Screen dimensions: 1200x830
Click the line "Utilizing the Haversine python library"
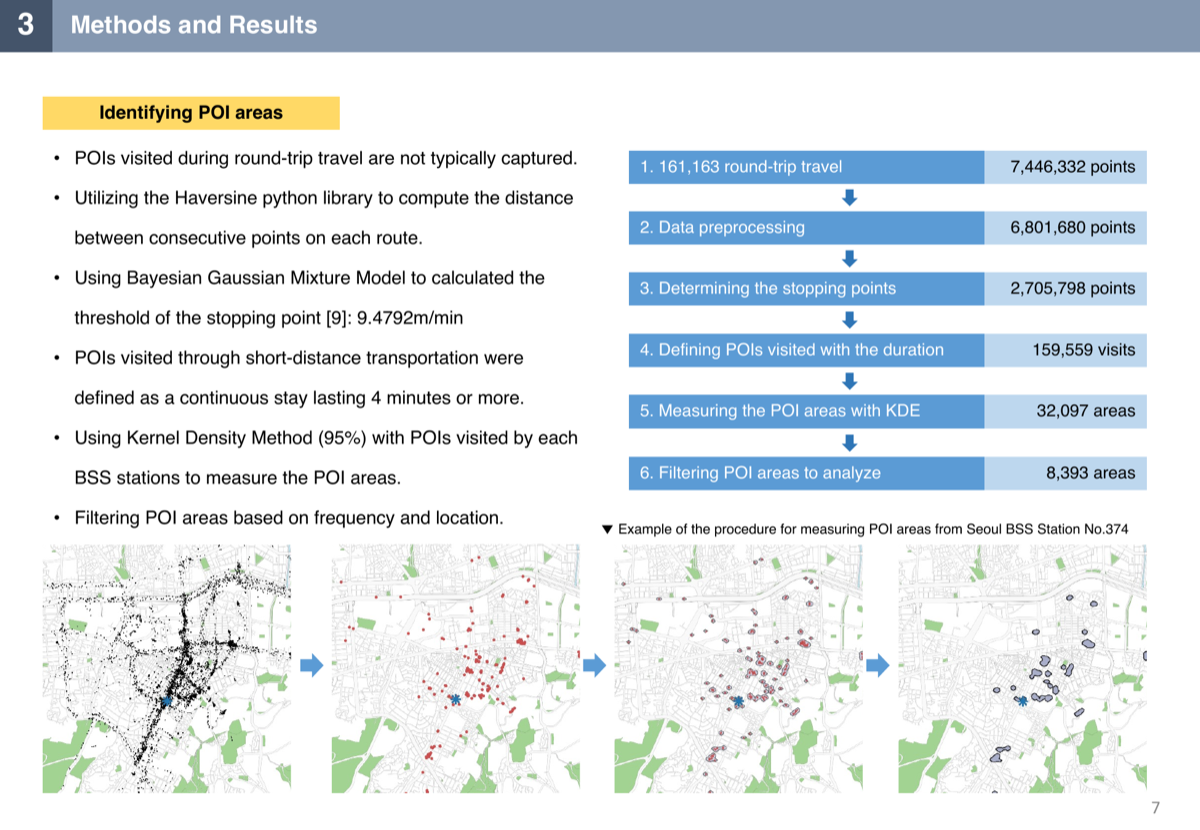324,198
